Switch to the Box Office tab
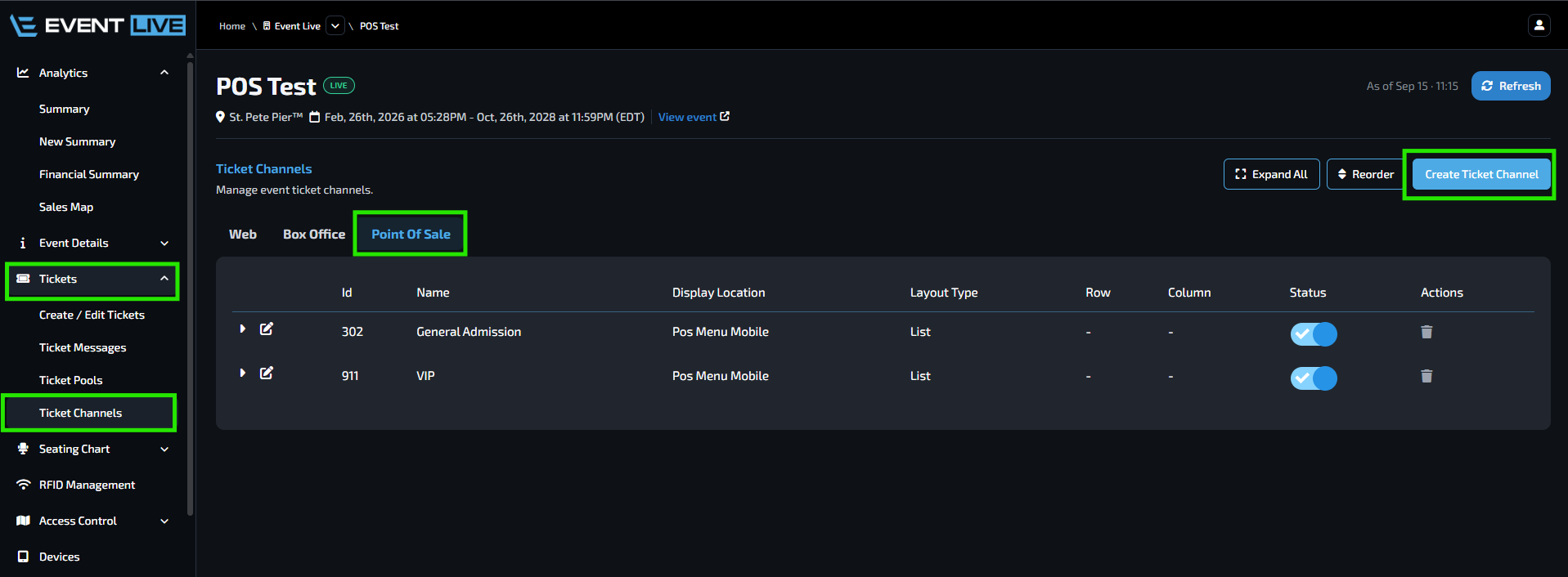This screenshot has width=1568, height=577. pyautogui.click(x=314, y=234)
